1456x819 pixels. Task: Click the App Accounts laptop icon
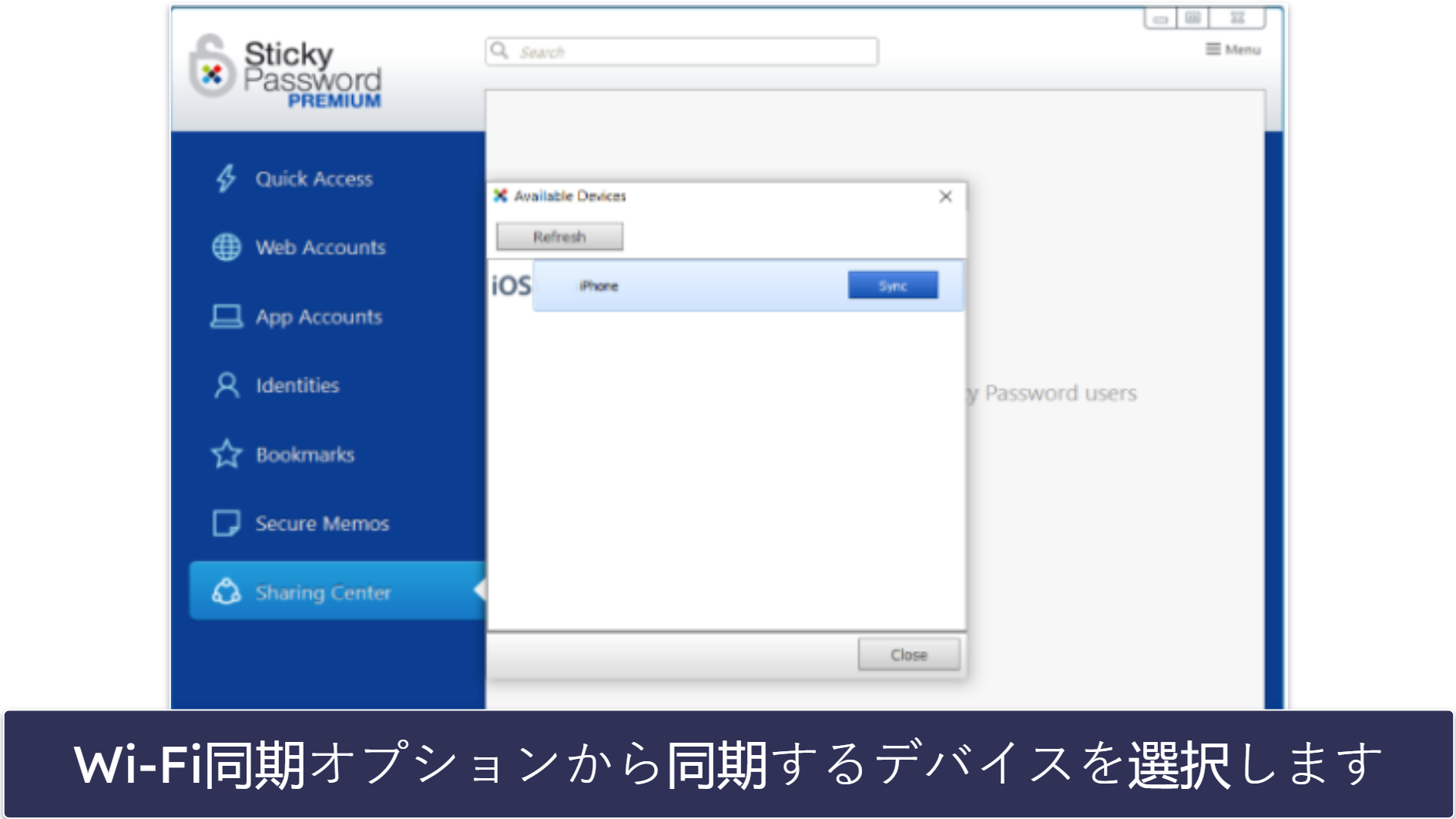click(x=226, y=317)
